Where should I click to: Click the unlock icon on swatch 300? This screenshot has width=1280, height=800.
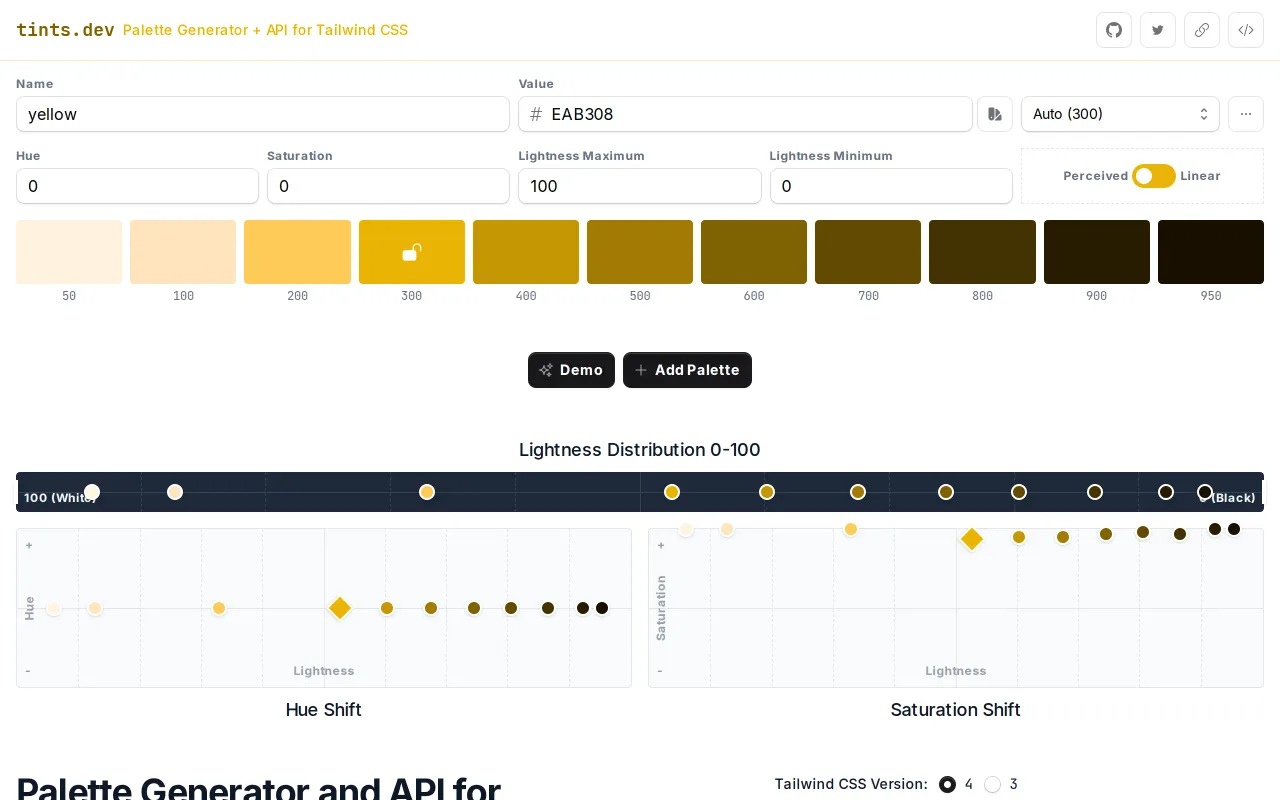click(411, 252)
